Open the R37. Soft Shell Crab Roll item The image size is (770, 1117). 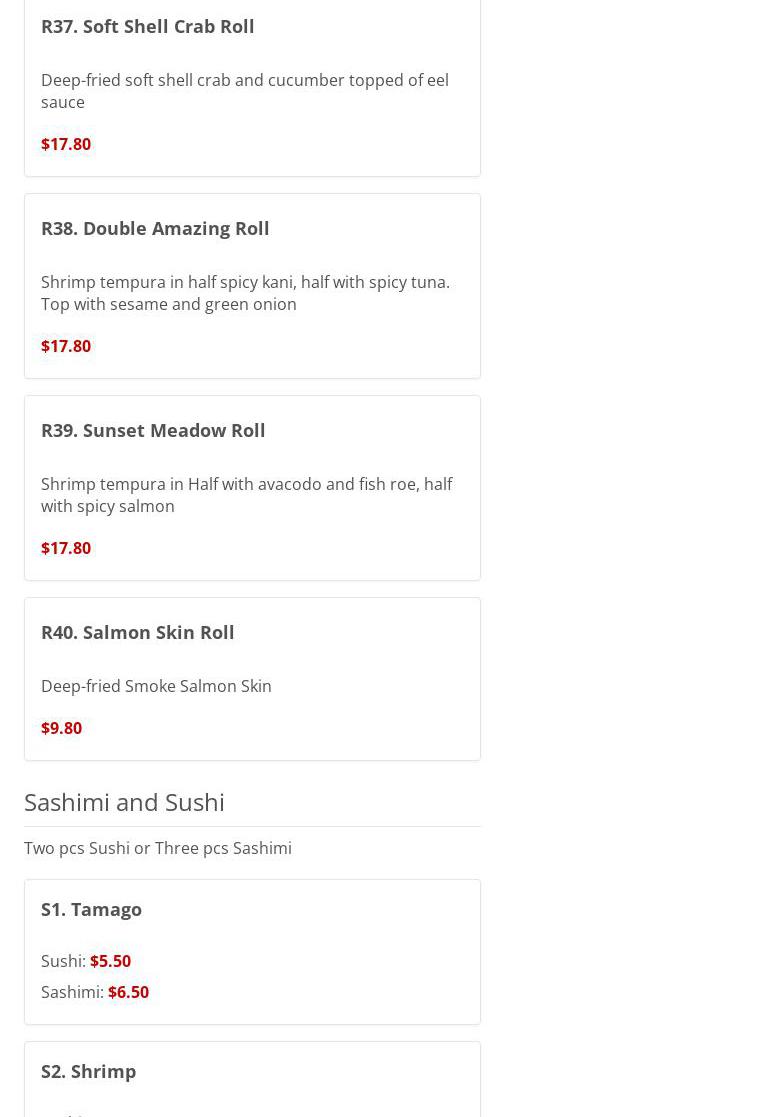coord(147,27)
